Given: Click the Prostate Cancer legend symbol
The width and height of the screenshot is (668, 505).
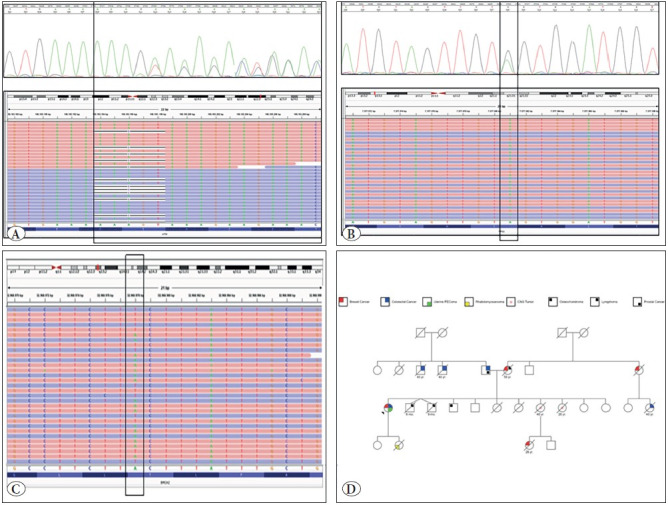Looking at the screenshot, I should coord(637,302).
